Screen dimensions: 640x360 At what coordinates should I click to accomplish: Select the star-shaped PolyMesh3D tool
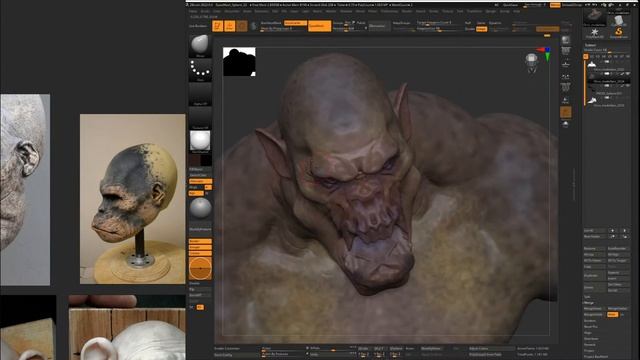click(594, 33)
